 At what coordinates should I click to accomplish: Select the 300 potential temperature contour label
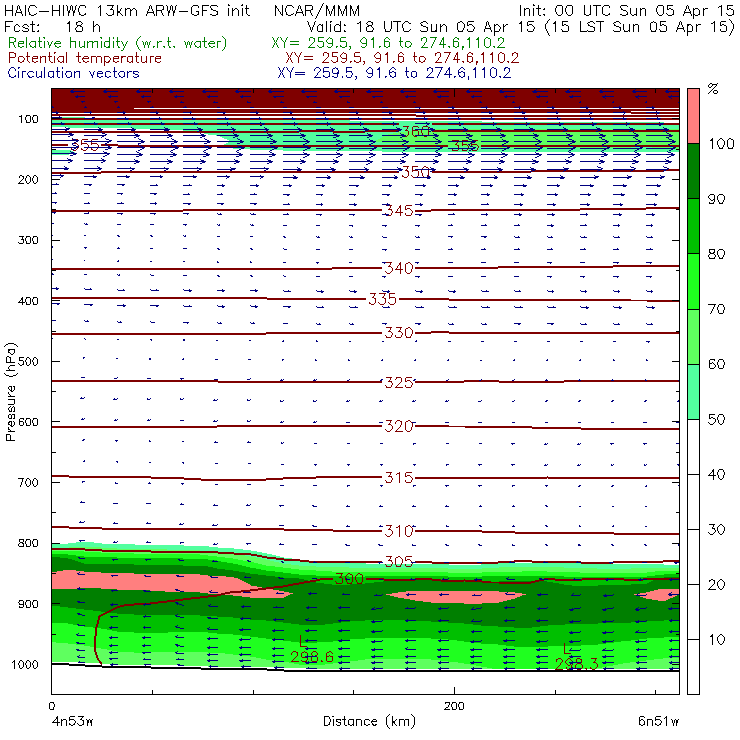349,579
